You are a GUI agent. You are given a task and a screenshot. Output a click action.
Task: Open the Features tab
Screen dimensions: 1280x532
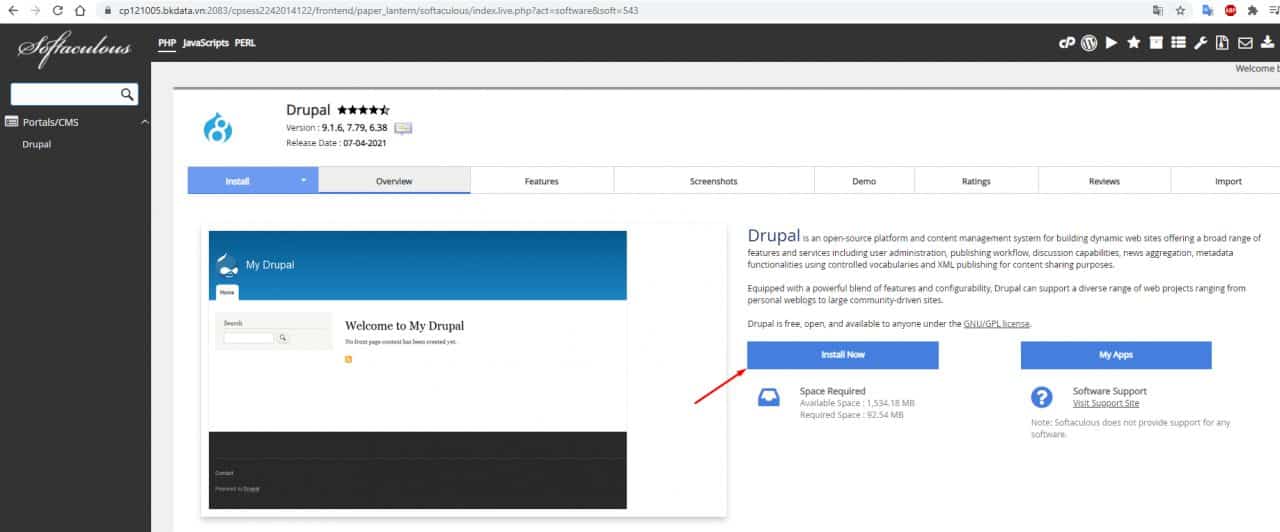click(x=542, y=181)
